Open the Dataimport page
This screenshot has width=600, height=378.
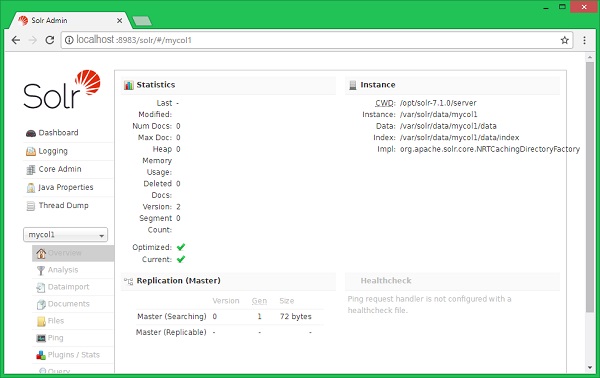[x=68, y=287]
